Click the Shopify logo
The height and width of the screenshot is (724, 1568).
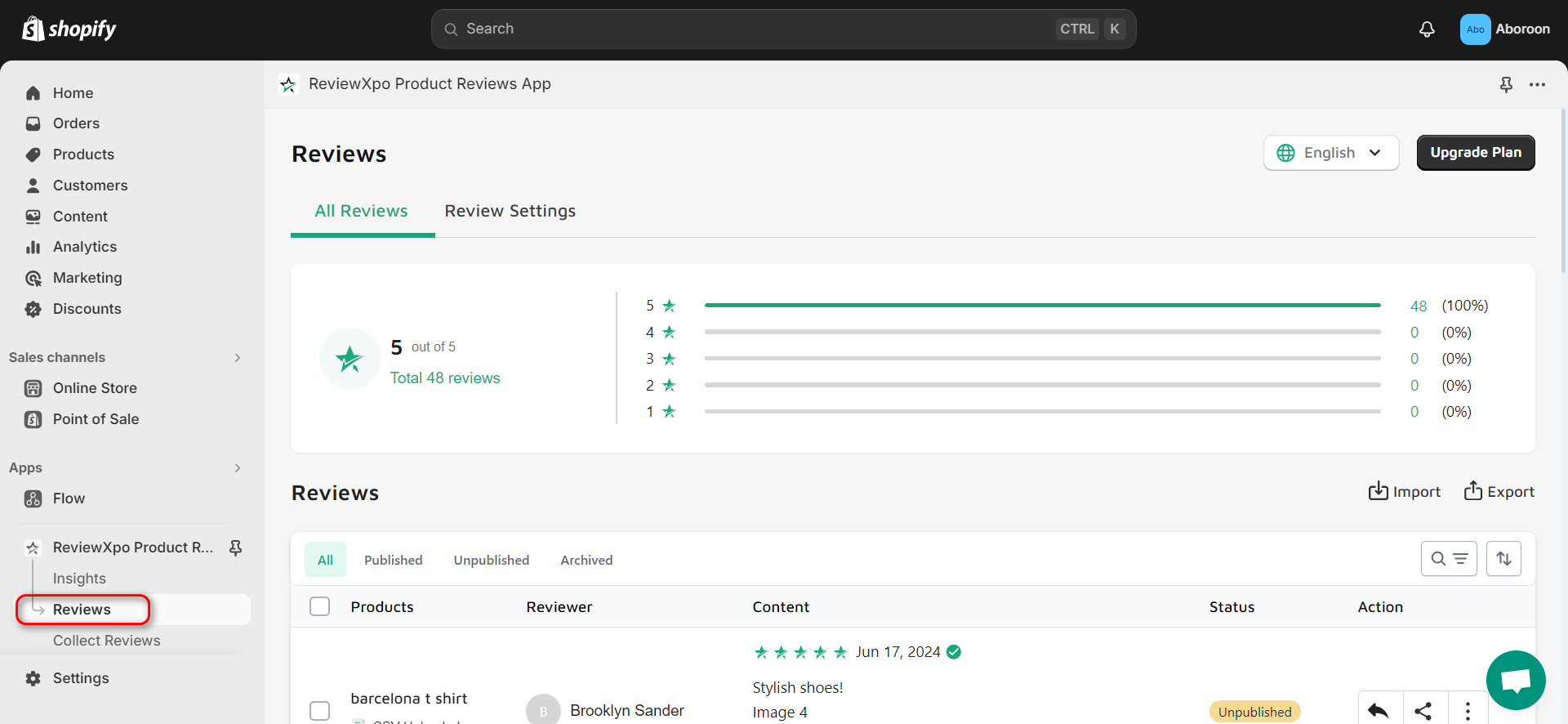69,29
